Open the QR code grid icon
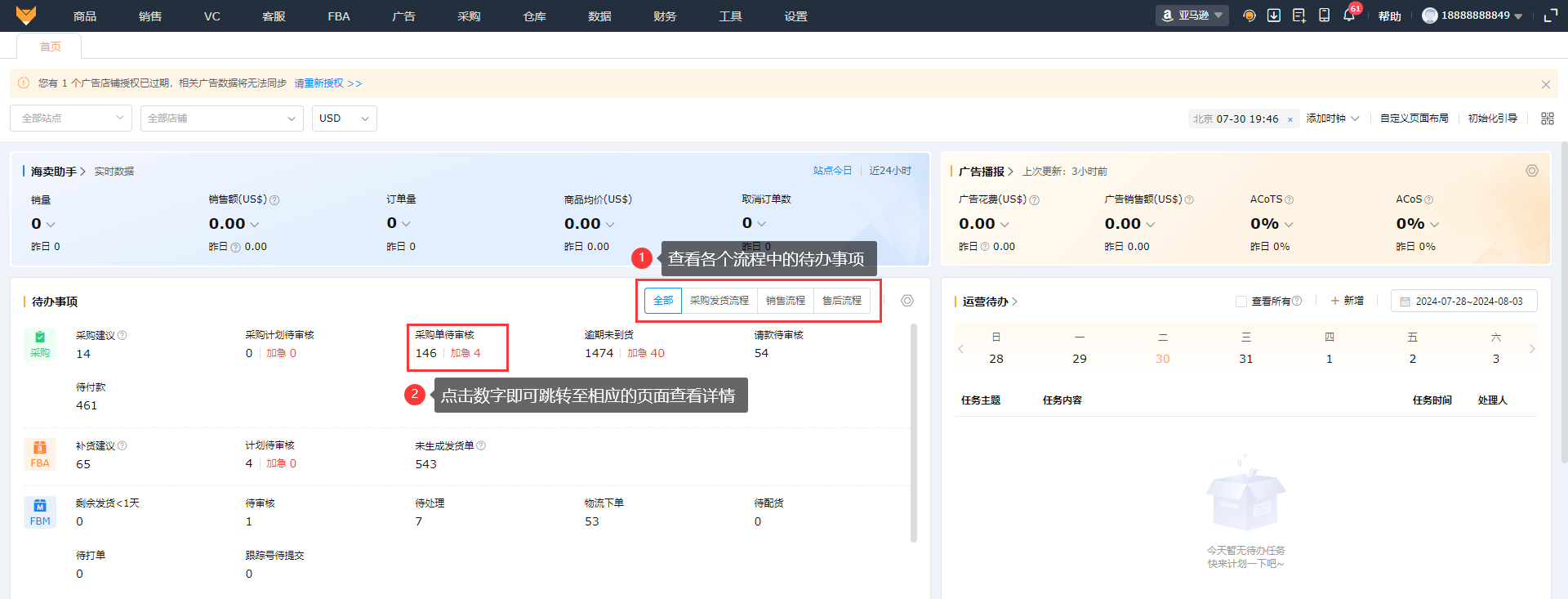The image size is (1568, 599). click(x=1547, y=118)
